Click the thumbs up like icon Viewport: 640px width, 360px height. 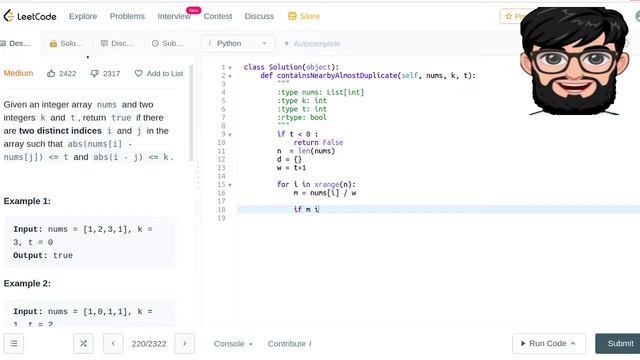coord(51,73)
